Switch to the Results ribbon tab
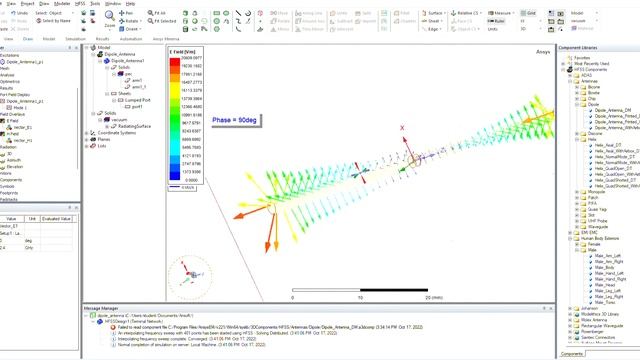 102,39
